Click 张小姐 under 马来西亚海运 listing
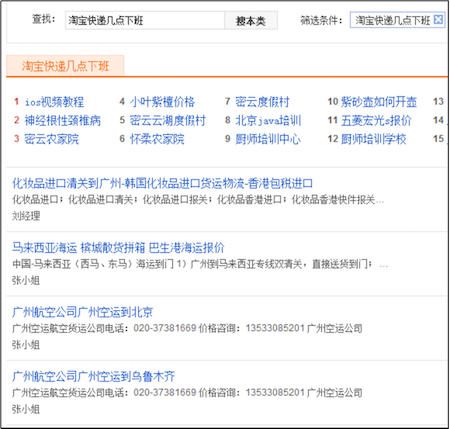Image resolution: width=450 pixels, height=429 pixels. pyautogui.click(x=26, y=280)
